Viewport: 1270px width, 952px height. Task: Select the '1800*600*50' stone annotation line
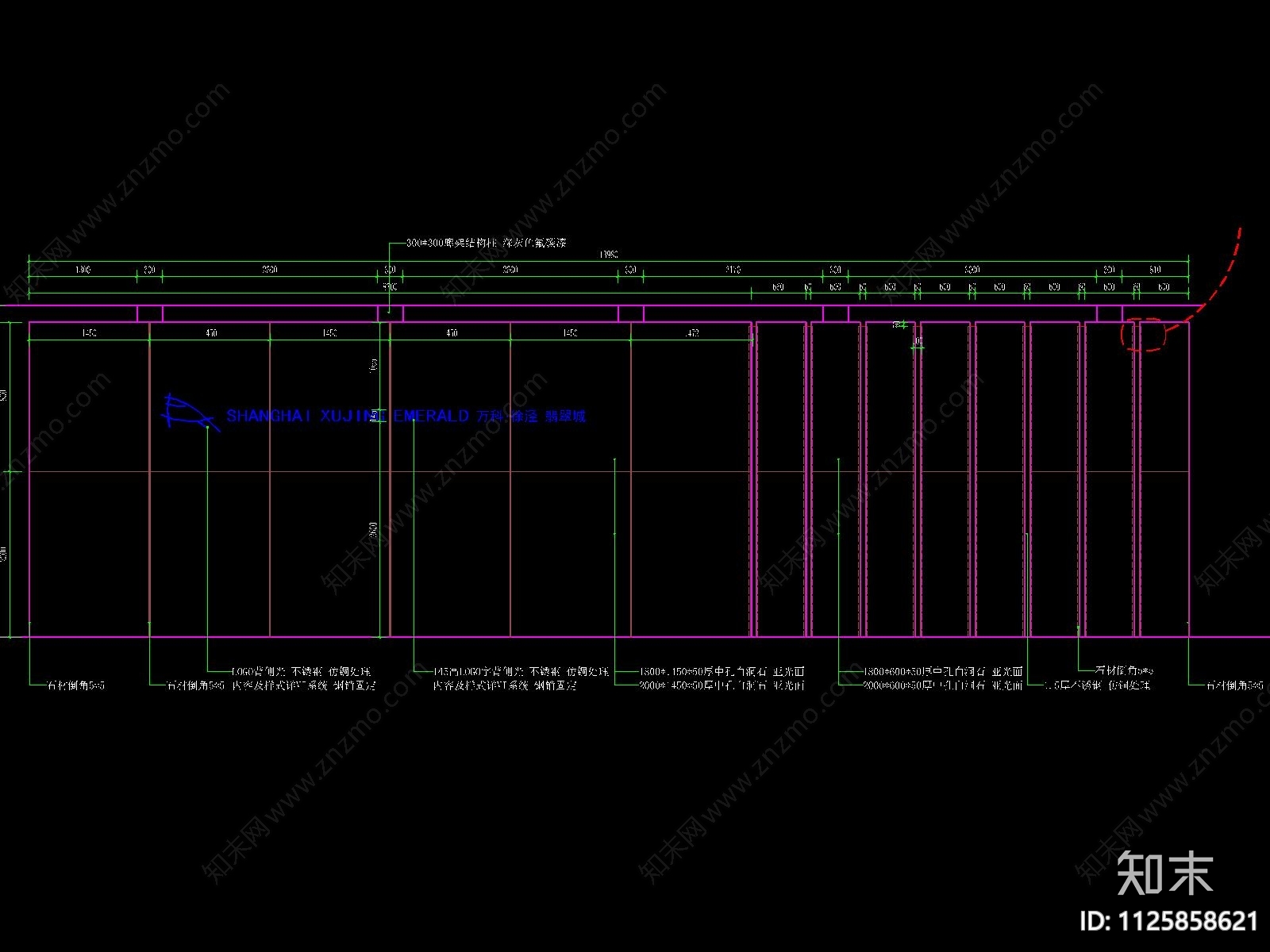(x=943, y=671)
